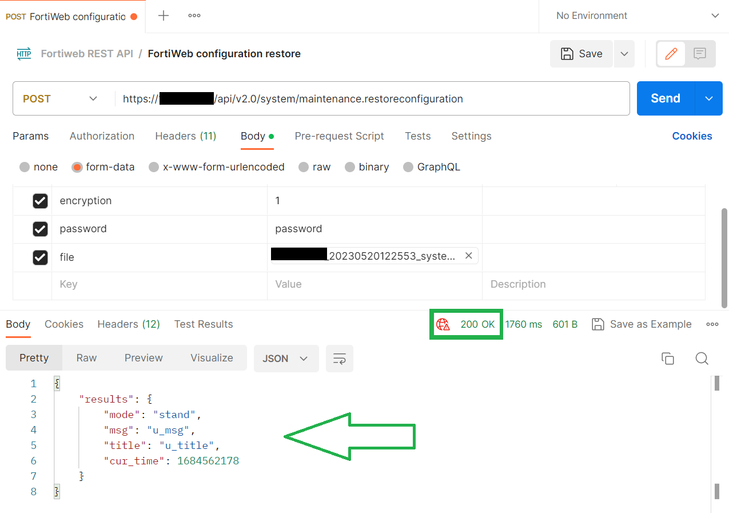Remove the attached file with X
Screen dimensions: 729x513
point(469,256)
